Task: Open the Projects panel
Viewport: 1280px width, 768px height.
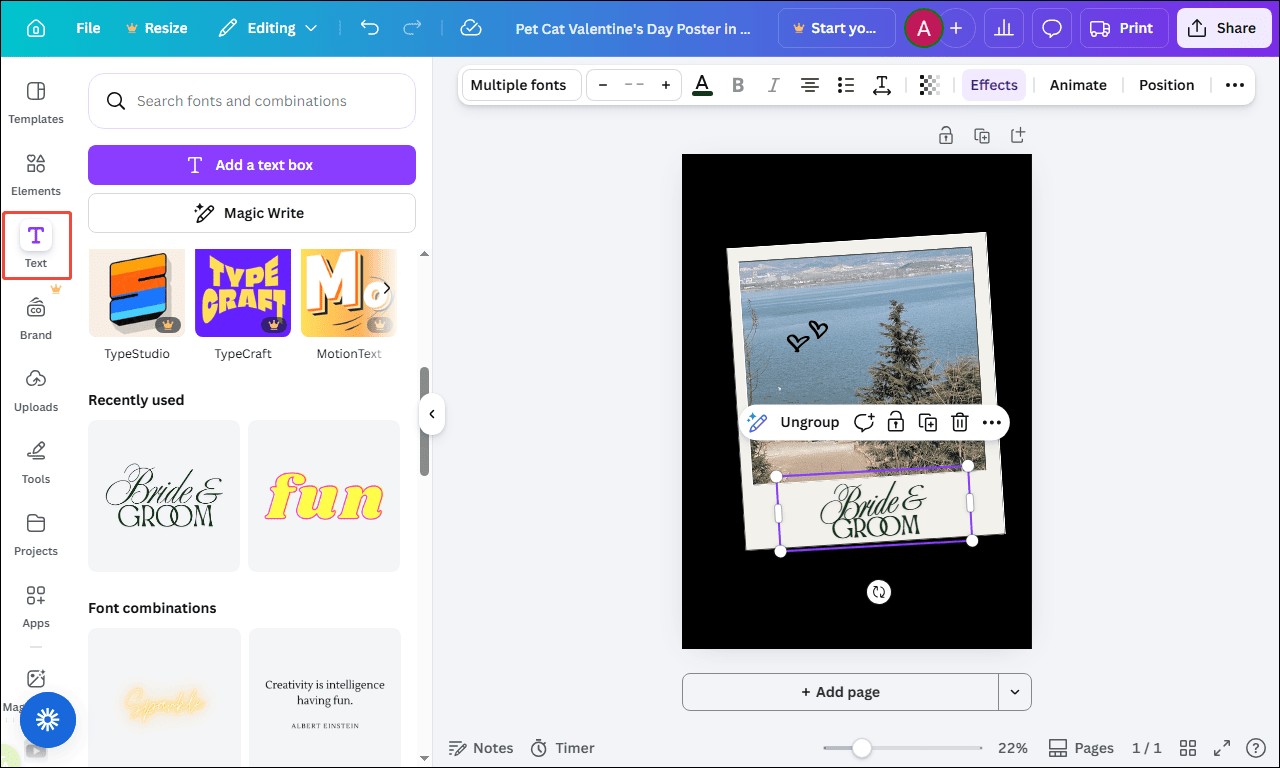Action: click(36, 532)
